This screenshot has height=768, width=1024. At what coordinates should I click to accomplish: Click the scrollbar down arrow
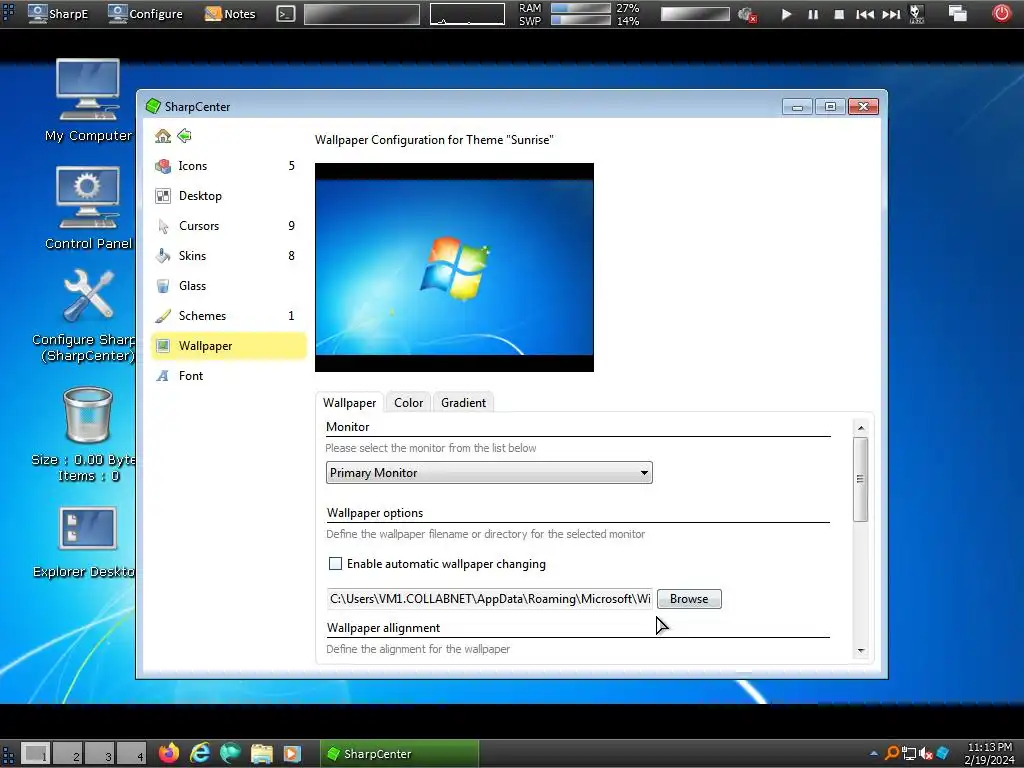(861, 650)
